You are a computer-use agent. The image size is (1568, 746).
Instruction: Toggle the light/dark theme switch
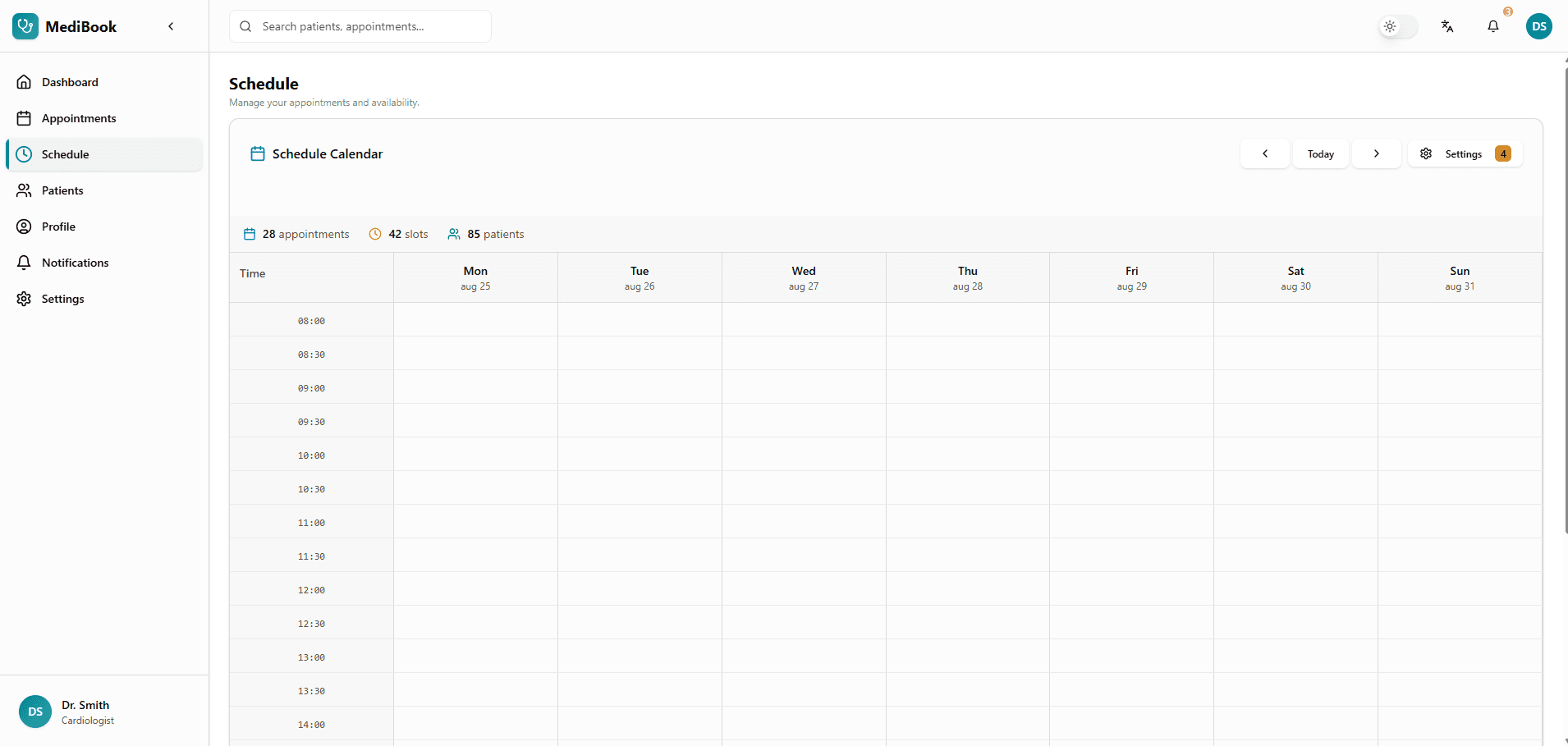click(1398, 26)
